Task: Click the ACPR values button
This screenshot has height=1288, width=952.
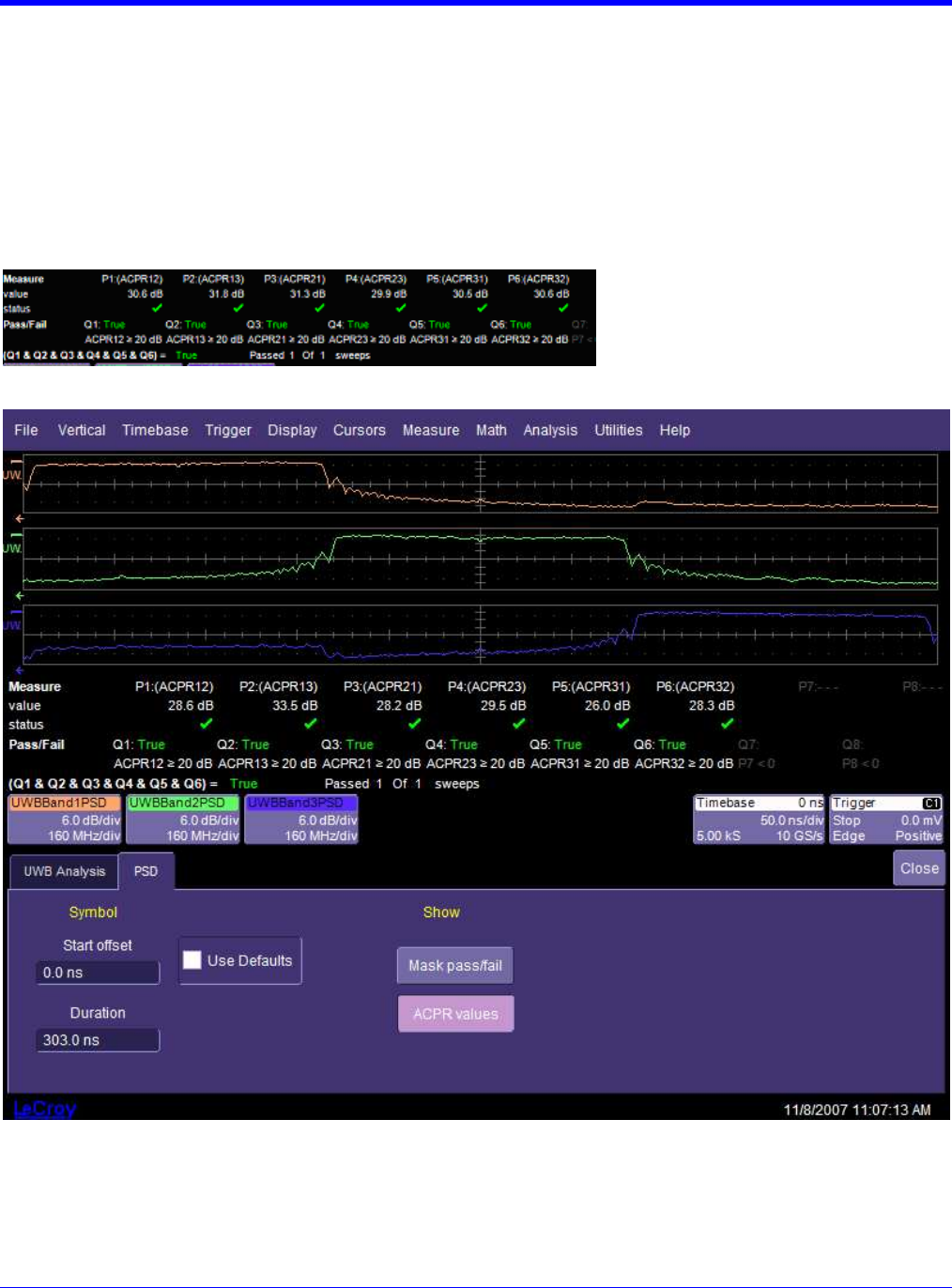Action: tap(455, 1014)
